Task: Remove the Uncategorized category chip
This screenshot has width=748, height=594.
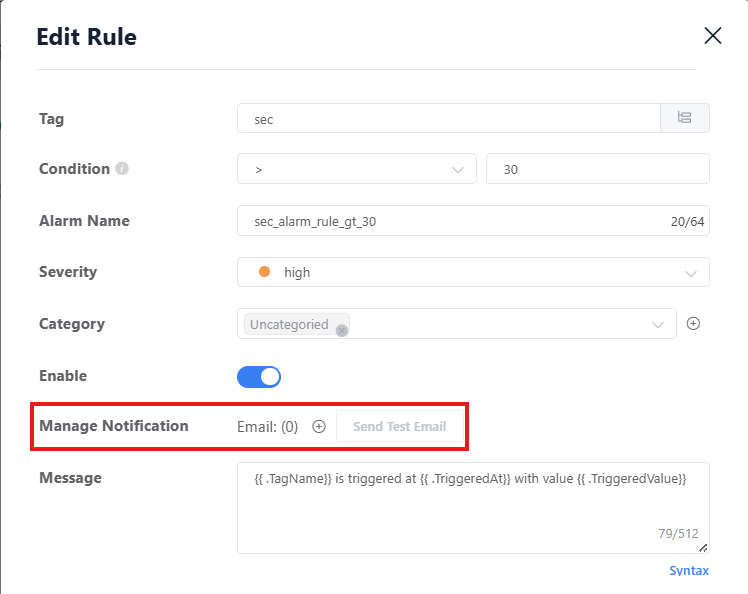Action: click(341, 330)
